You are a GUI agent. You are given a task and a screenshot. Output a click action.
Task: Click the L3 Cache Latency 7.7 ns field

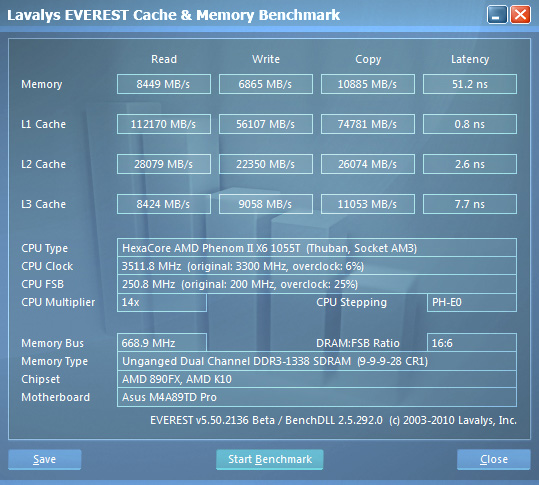470,204
